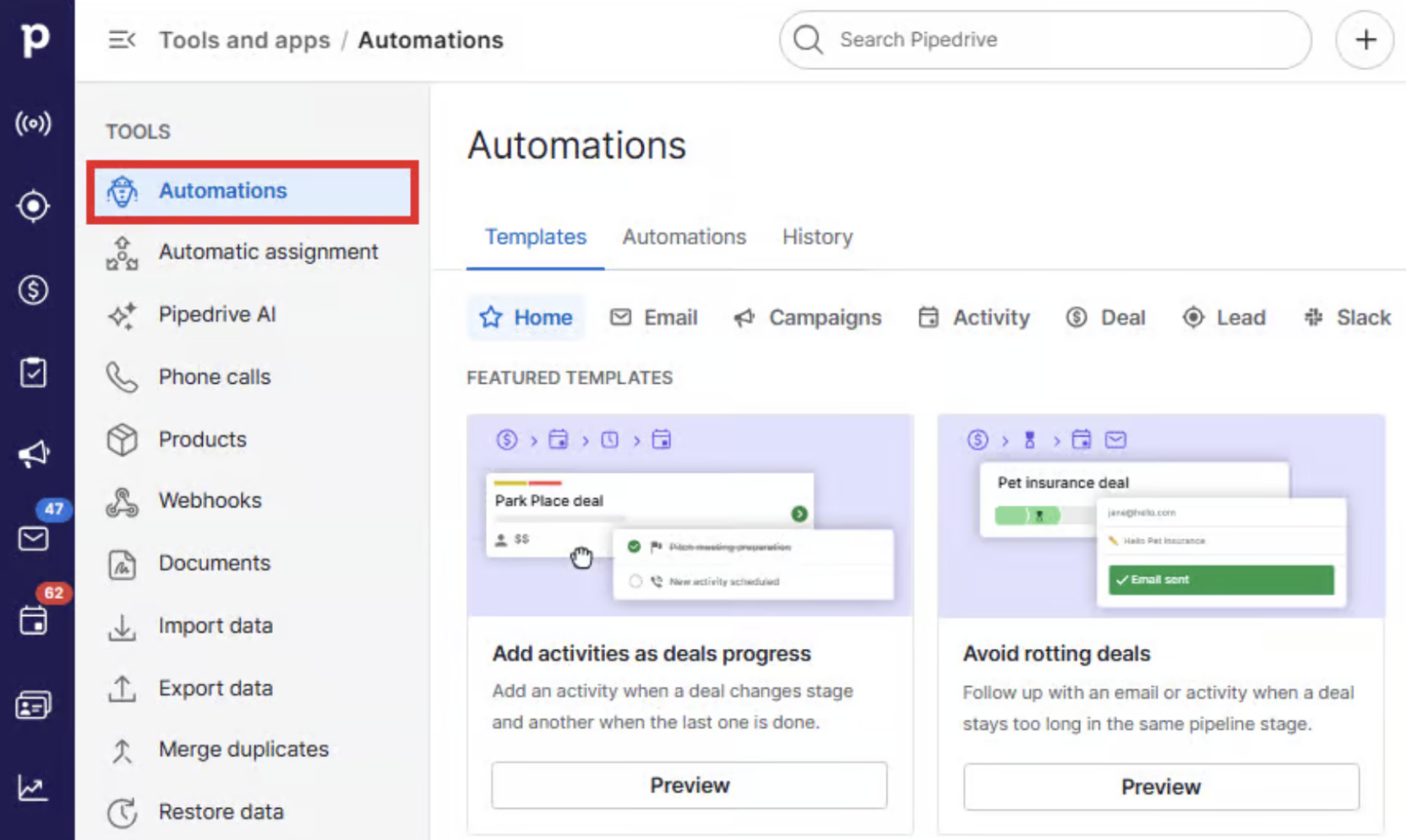Click the Pipedrive logo icon
This screenshot has width=1418, height=840.
[35, 39]
